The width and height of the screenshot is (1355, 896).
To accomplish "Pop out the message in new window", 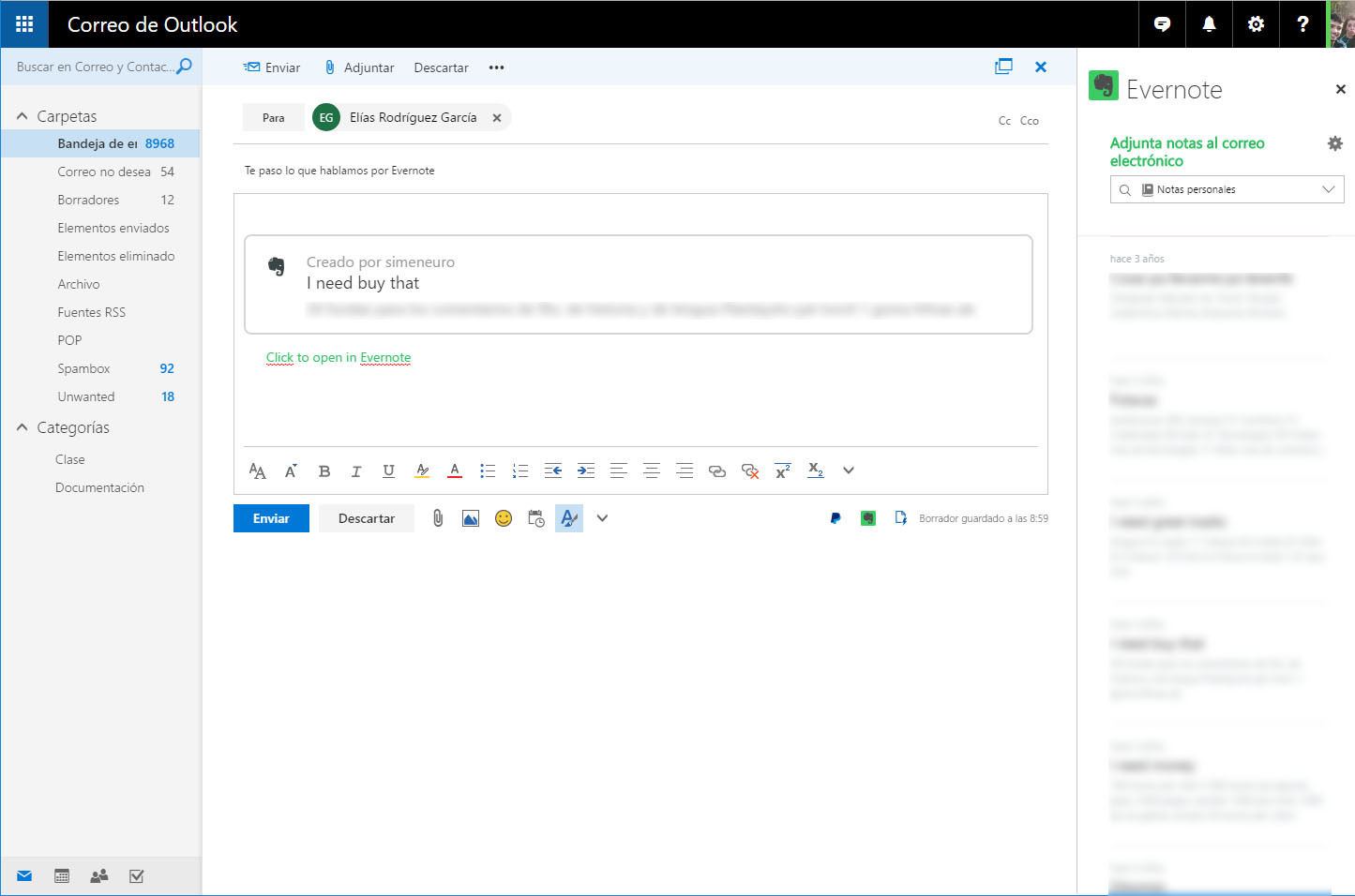I will (x=1003, y=67).
